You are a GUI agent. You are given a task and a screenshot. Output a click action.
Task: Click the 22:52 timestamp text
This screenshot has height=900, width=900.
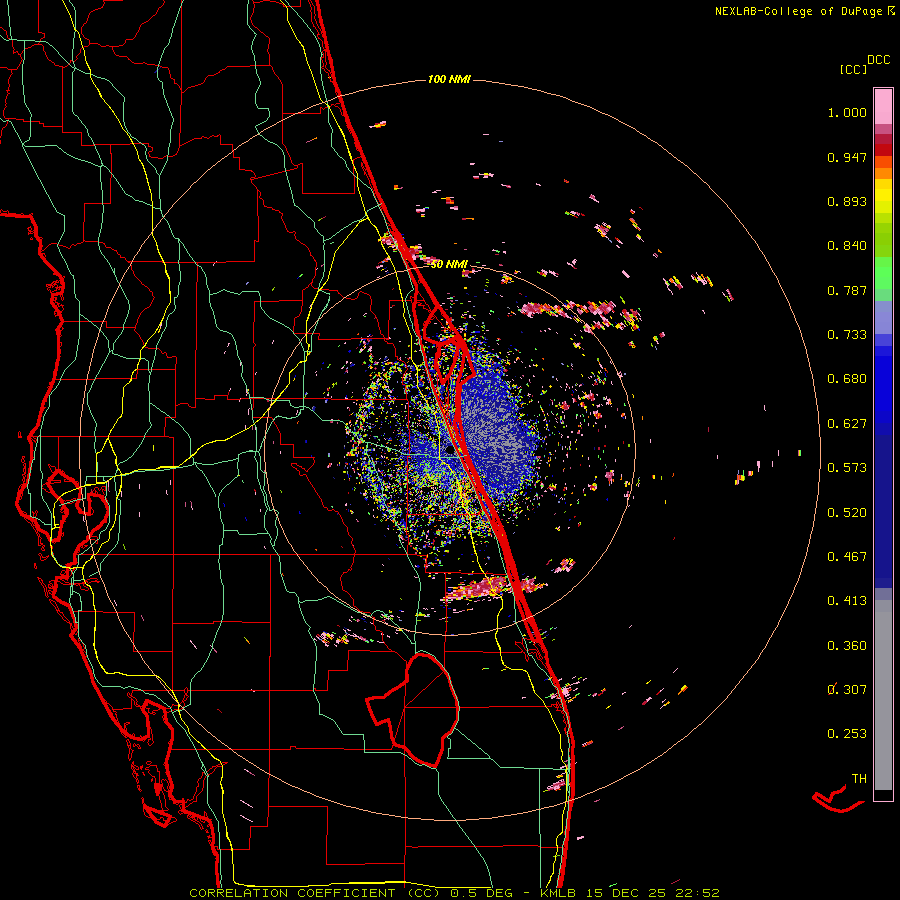(x=698, y=893)
